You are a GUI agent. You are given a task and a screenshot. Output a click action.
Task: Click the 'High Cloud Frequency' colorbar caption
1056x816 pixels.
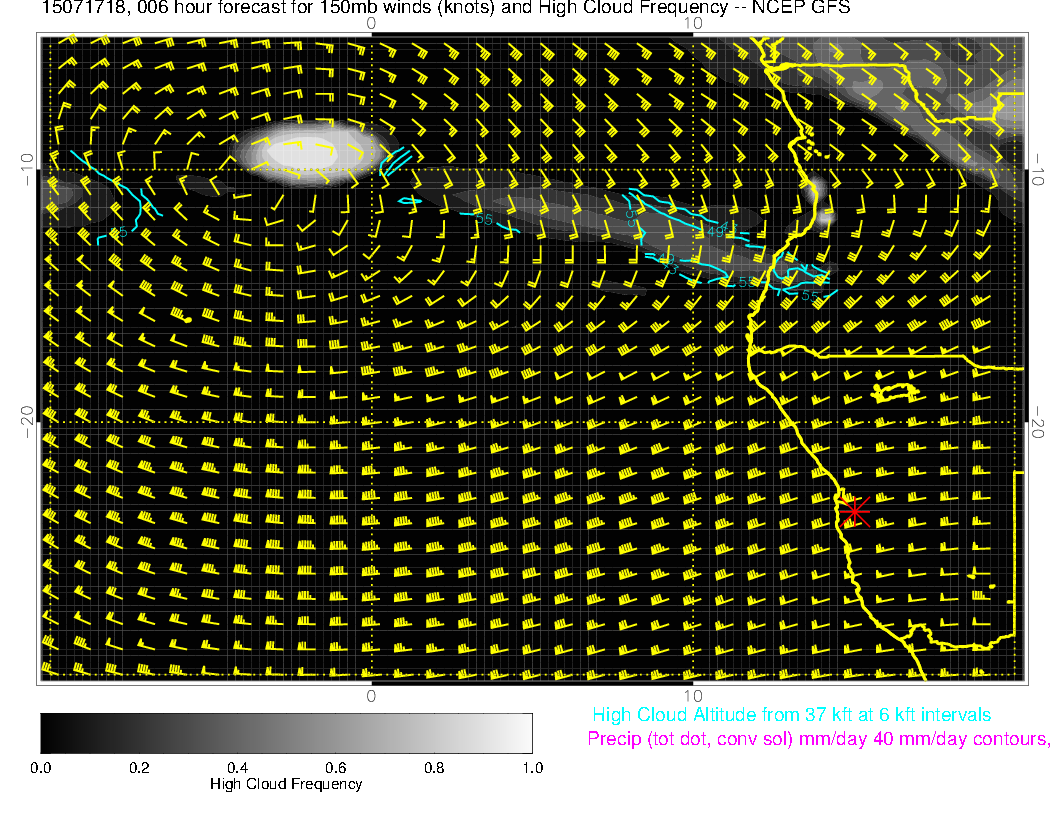tap(286, 784)
